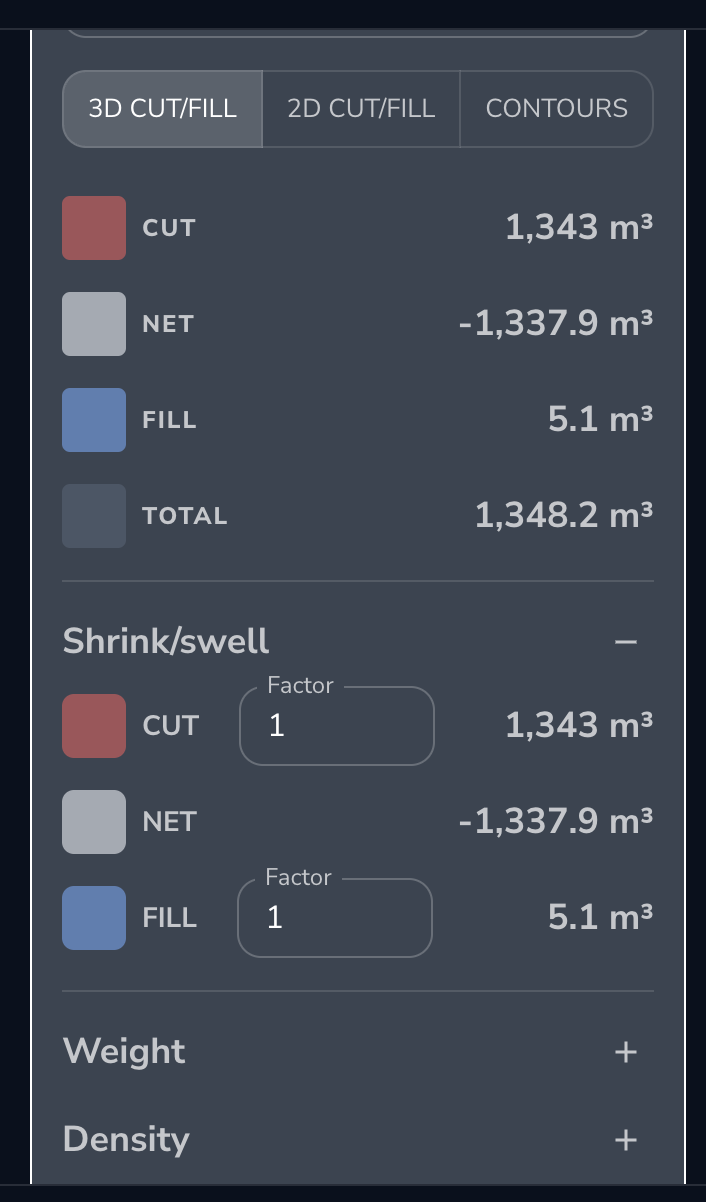This screenshot has height=1202, width=706.
Task: Expand the Density section
Action: pos(626,1138)
